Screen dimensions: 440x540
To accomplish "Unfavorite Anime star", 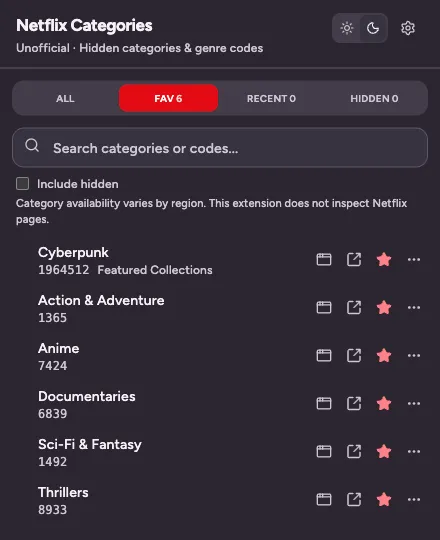I will click(384, 355).
